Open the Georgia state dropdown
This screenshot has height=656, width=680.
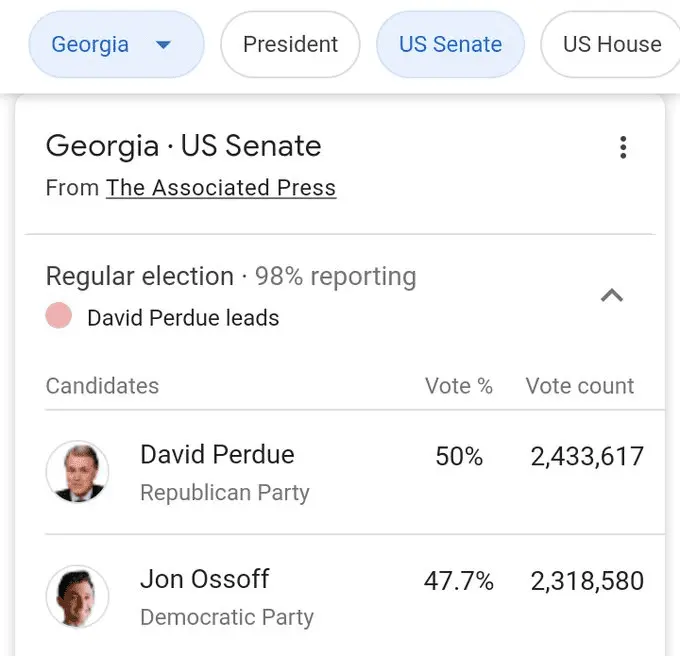116,45
